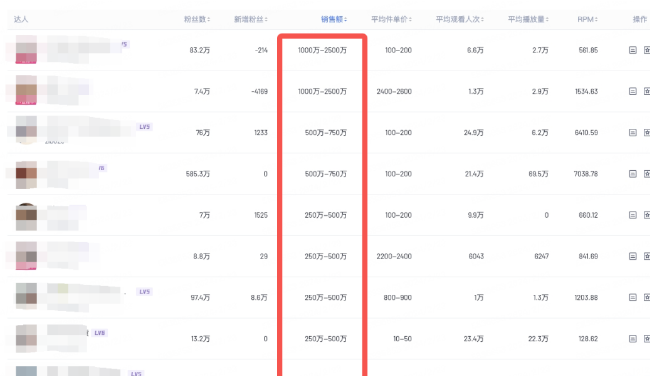The image size is (650, 376).
Task: Click LV5 badge in the 76万 fans row
Action: pos(144,127)
